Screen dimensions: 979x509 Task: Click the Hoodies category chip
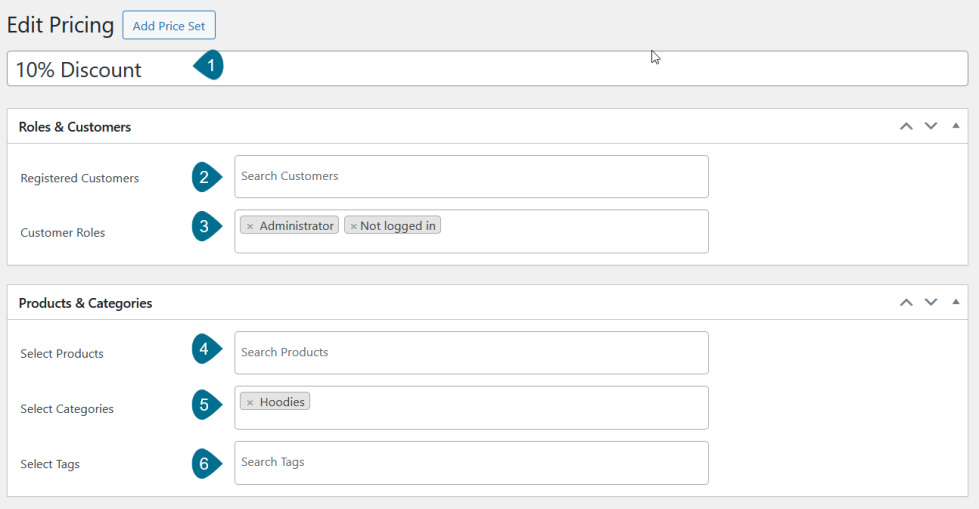pyautogui.click(x=282, y=402)
